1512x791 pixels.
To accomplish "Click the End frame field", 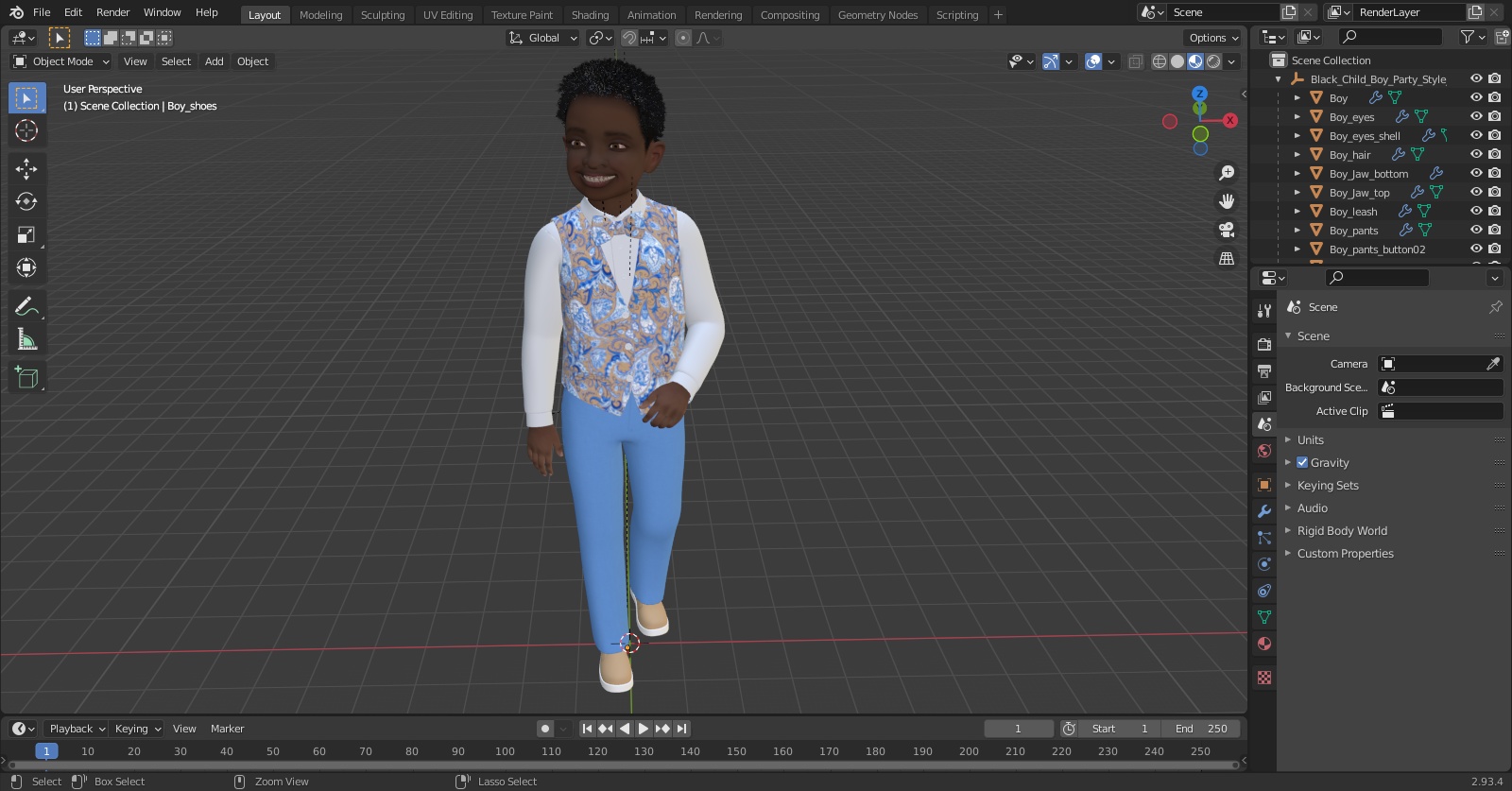I will [x=1201, y=729].
